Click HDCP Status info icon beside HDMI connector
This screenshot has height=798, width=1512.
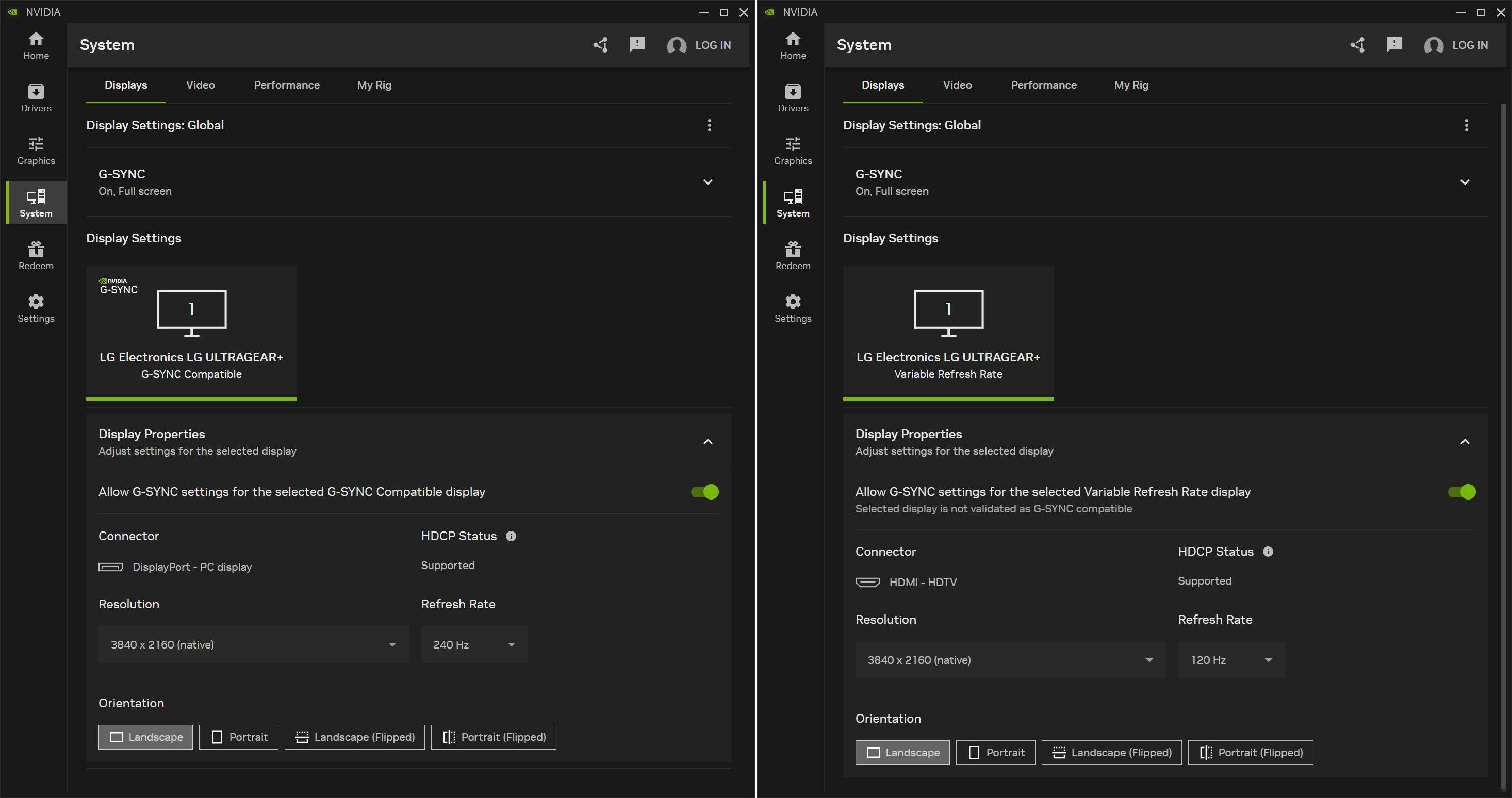coord(1268,552)
